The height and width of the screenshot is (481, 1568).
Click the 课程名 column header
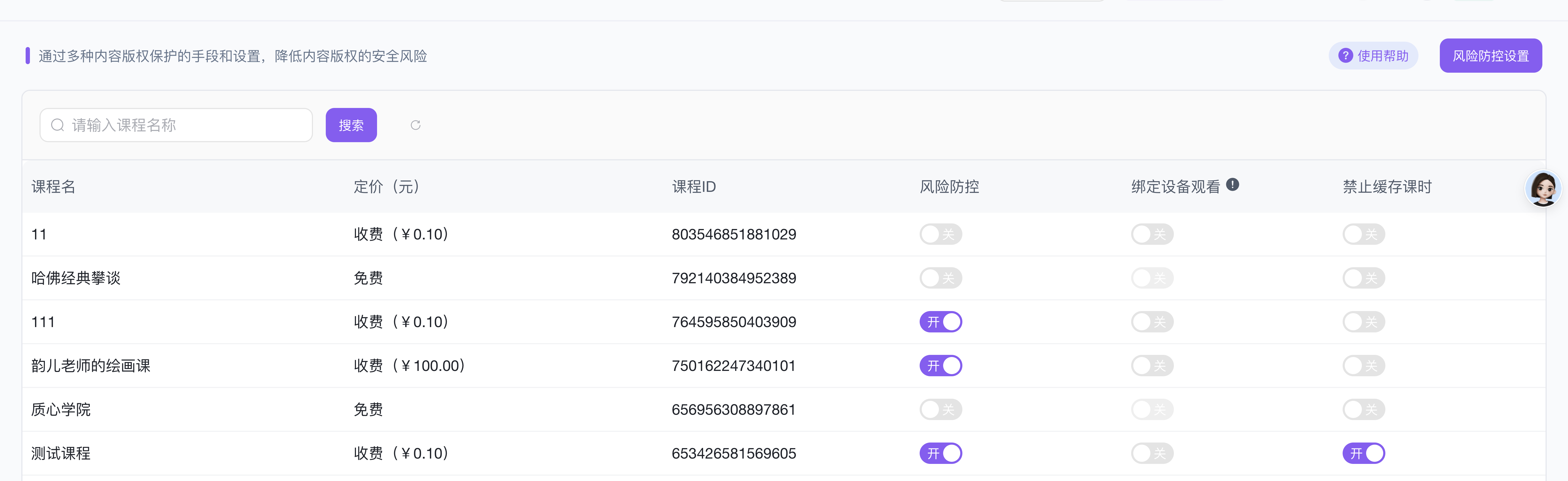(x=54, y=187)
